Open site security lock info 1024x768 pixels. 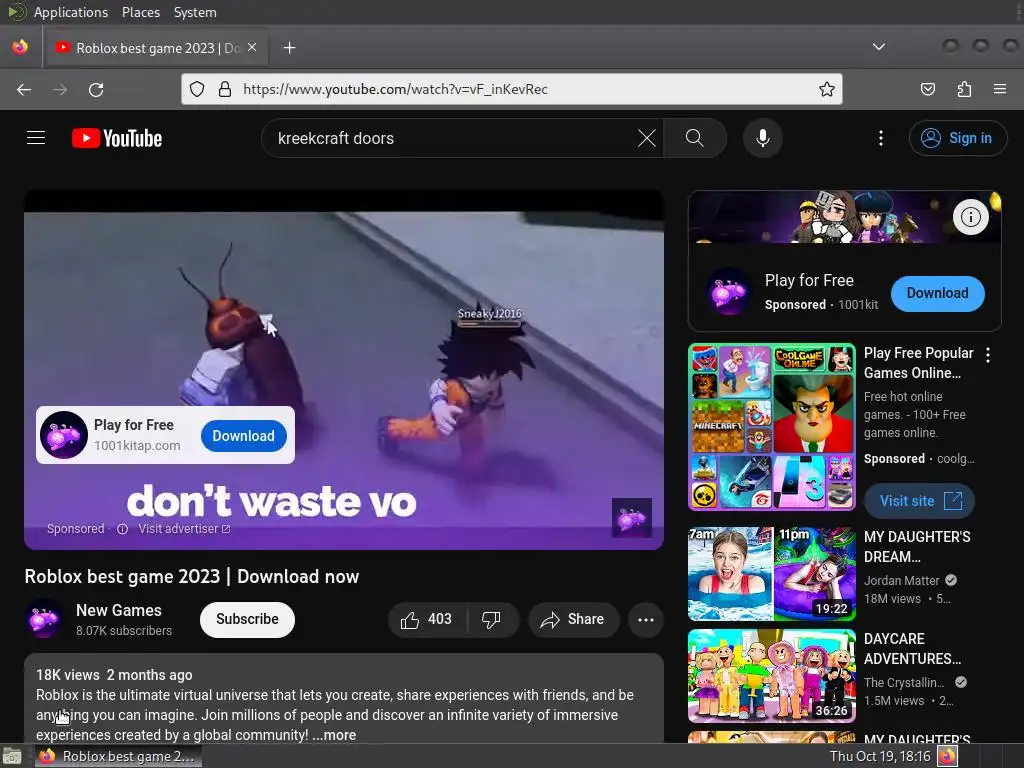coord(225,89)
